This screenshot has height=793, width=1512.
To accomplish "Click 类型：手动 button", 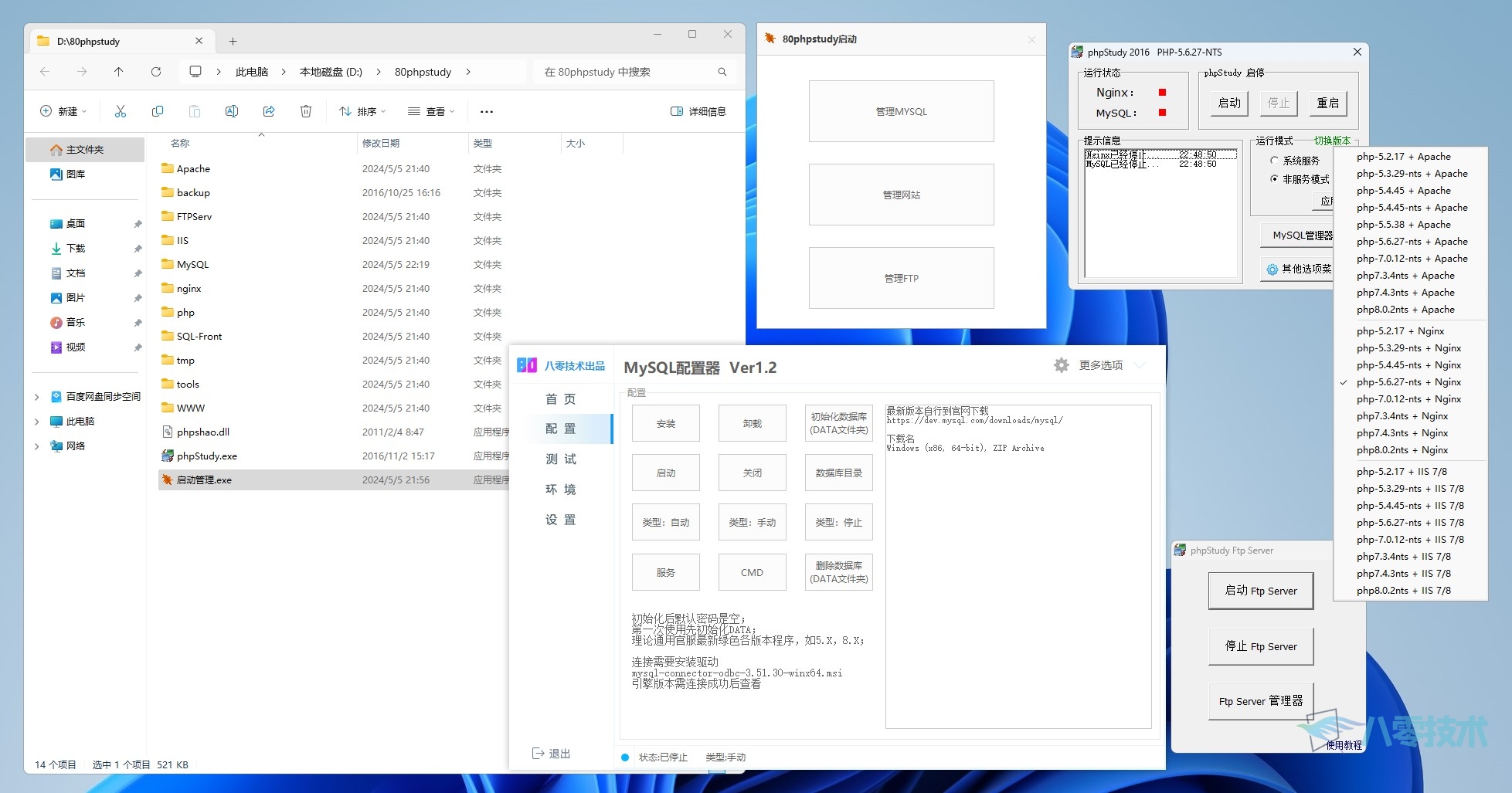I will [753, 523].
